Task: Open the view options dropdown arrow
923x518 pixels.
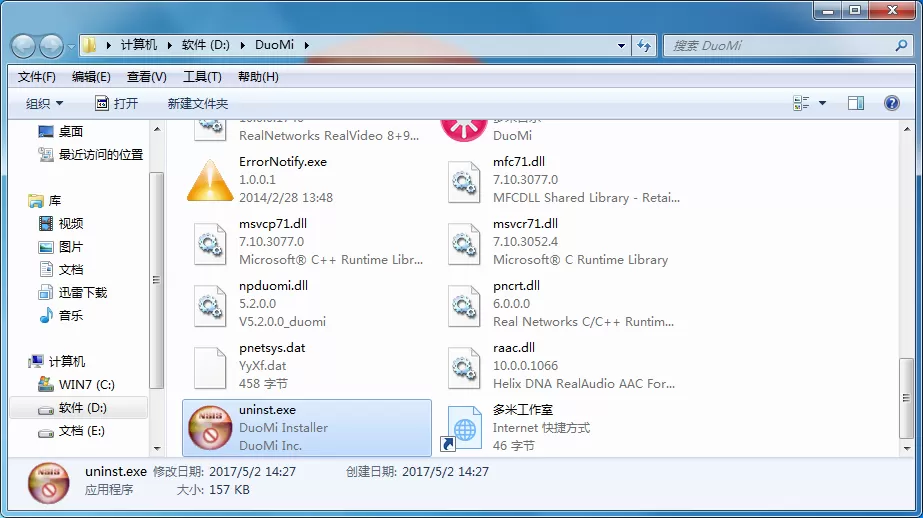Action: pos(822,104)
